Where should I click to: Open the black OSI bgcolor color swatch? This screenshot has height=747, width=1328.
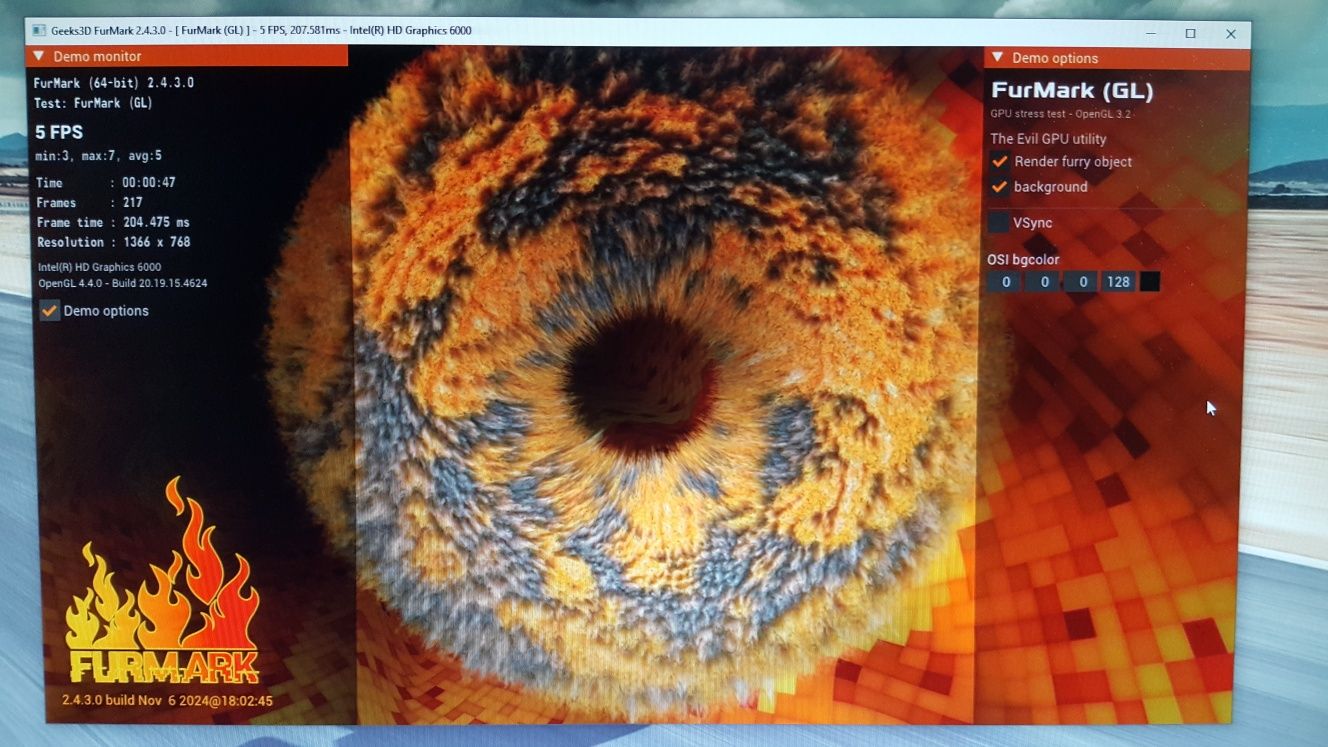pyautogui.click(x=1150, y=282)
